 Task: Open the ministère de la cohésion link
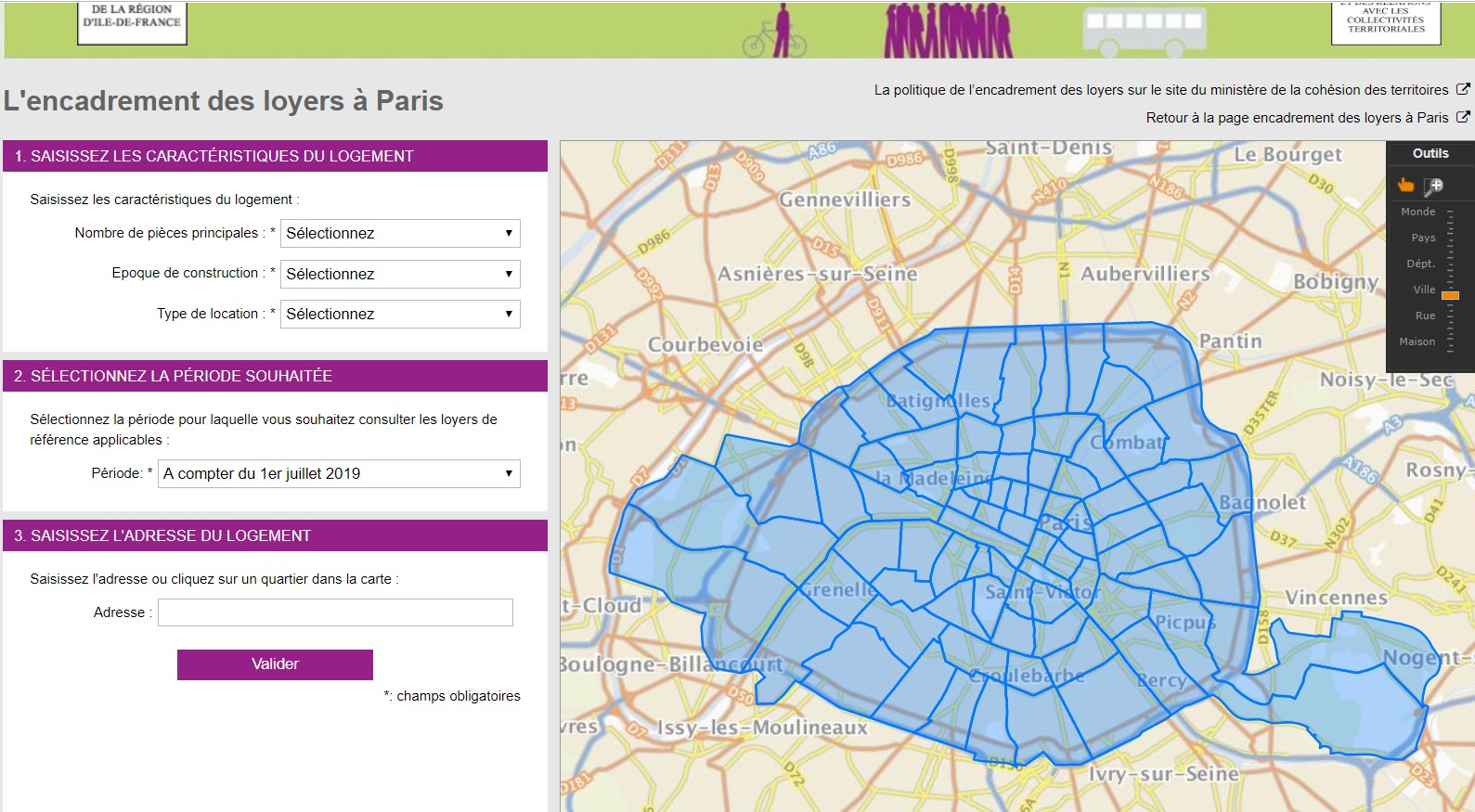tap(1160, 90)
